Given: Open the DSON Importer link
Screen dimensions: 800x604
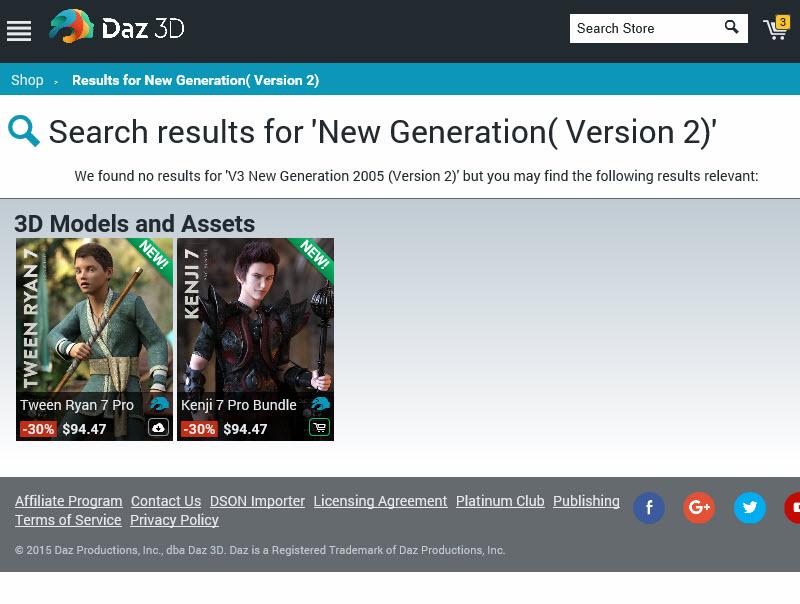Looking at the screenshot, I should point(257,501).
